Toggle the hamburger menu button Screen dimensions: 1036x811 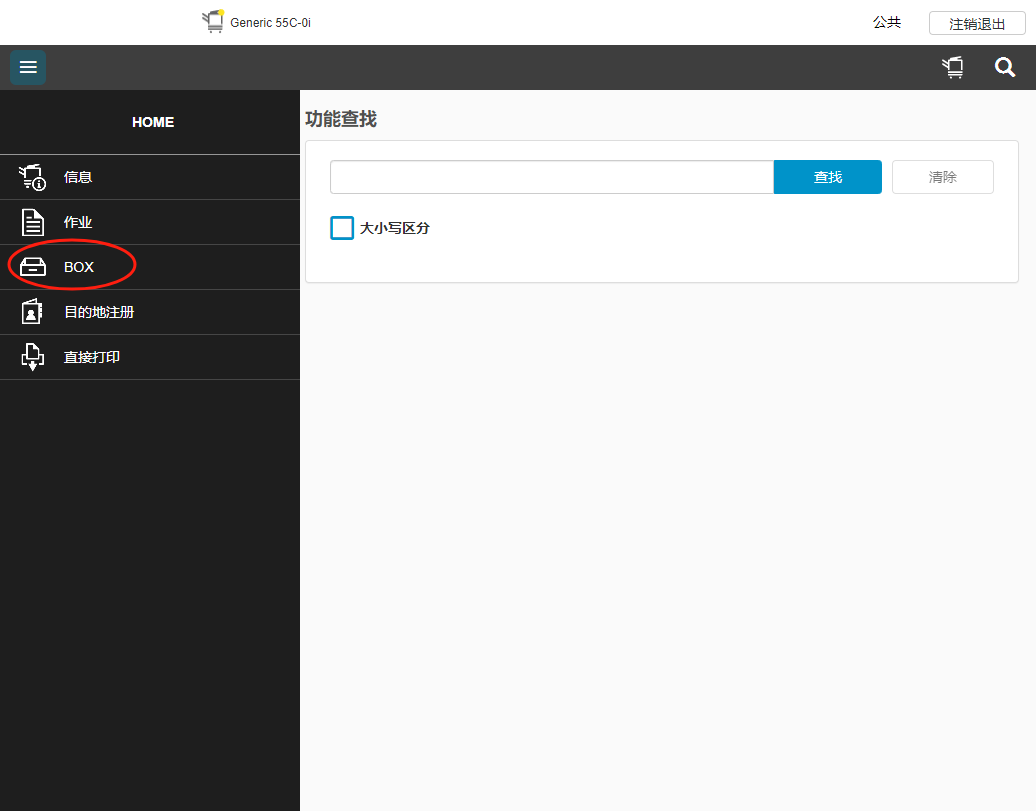click(x=28, y=67)
